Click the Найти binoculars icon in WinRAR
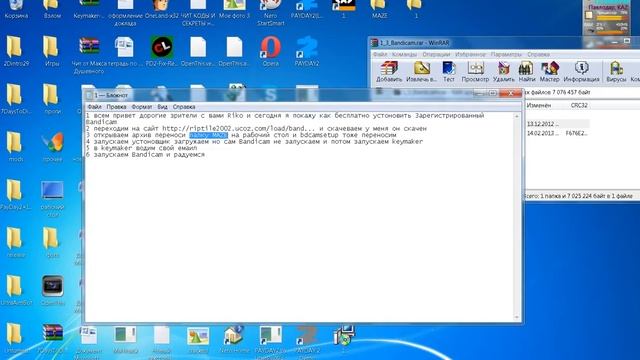The image size is (640, 360). pyautogui.click(x=527, y=71)
